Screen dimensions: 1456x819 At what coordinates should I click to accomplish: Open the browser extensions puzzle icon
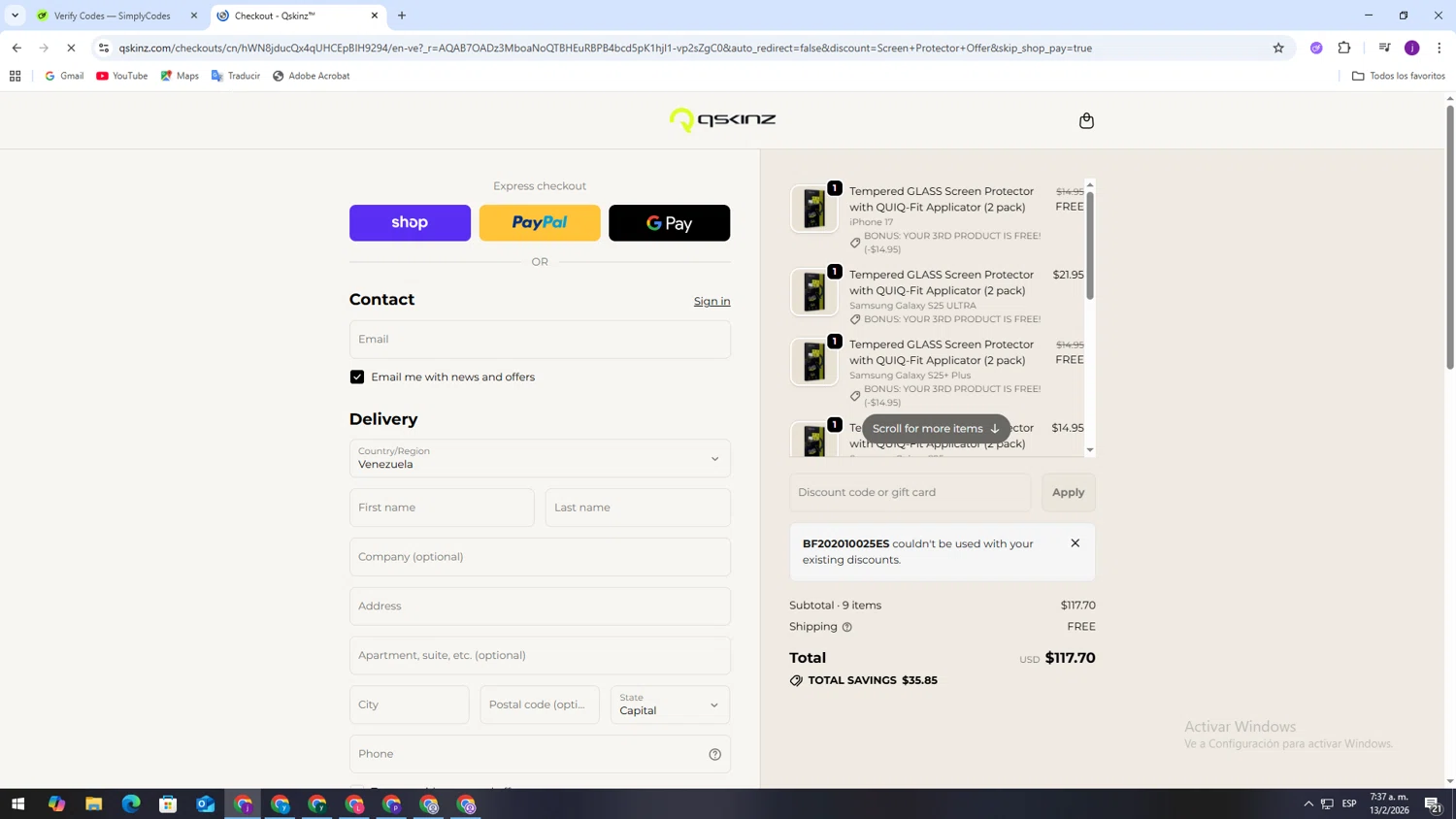1344,48
